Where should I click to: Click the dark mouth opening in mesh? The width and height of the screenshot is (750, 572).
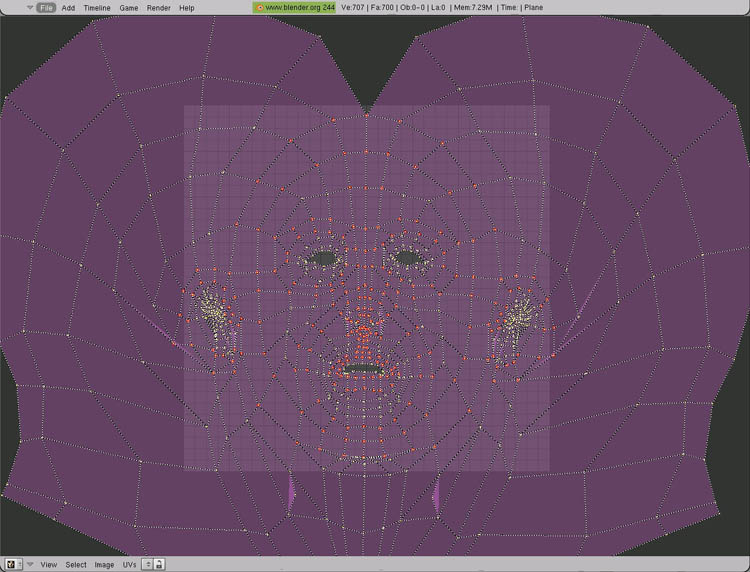(x=363, y=369)
